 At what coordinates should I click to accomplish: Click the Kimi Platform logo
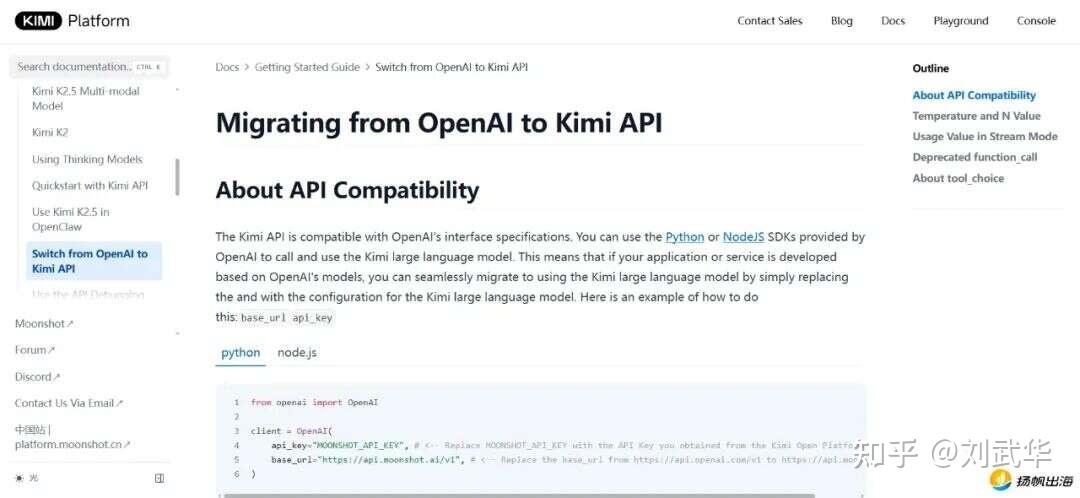pyautogui.click(x=72, y=21)
